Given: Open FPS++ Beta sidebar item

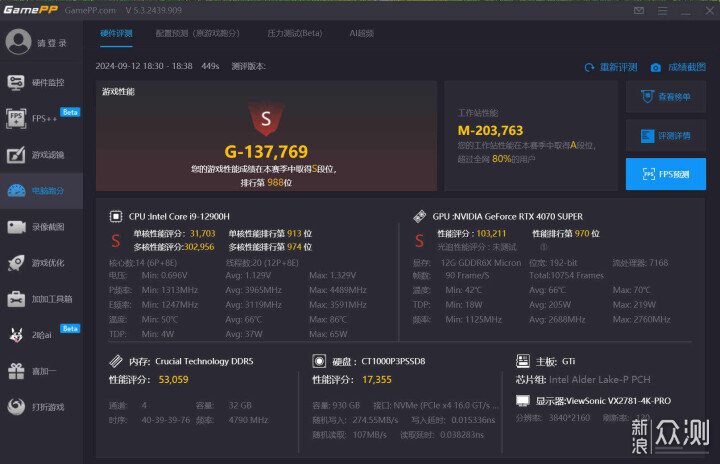Looking at the screenshot, I should (x=41, y=119).
